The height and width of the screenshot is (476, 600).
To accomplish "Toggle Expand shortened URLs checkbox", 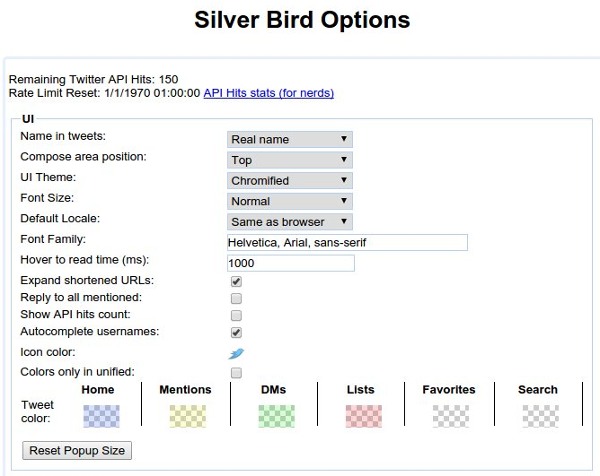I will coord(236,282).
